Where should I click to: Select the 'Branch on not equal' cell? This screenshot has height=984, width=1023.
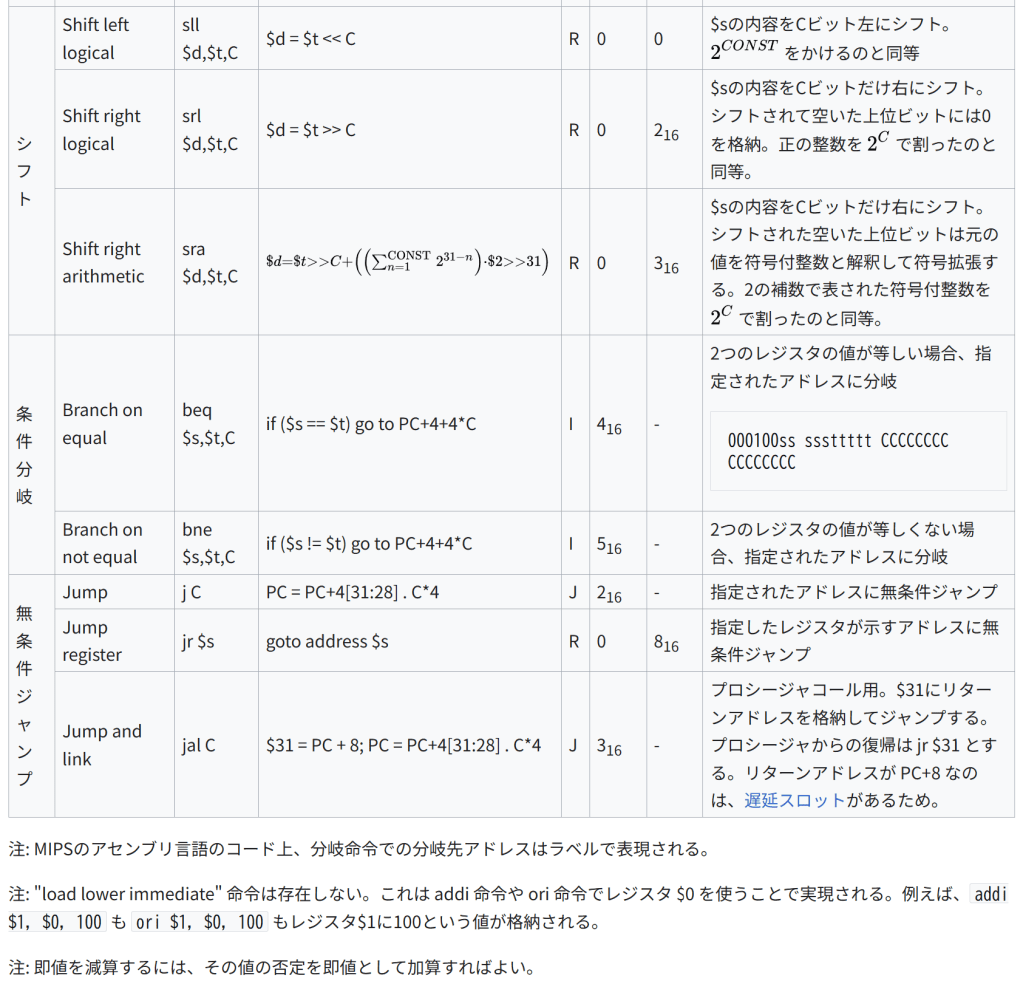click(x=102, y=543)
